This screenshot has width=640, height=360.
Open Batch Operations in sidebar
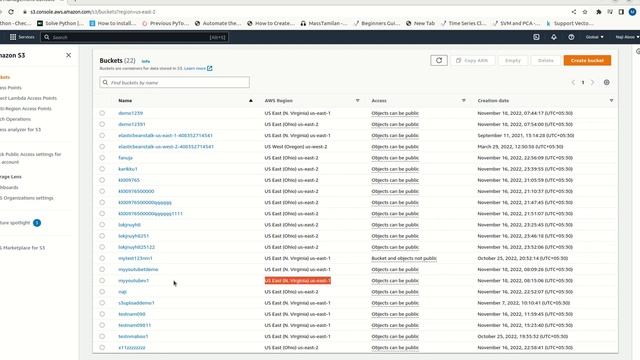(16, 119)
